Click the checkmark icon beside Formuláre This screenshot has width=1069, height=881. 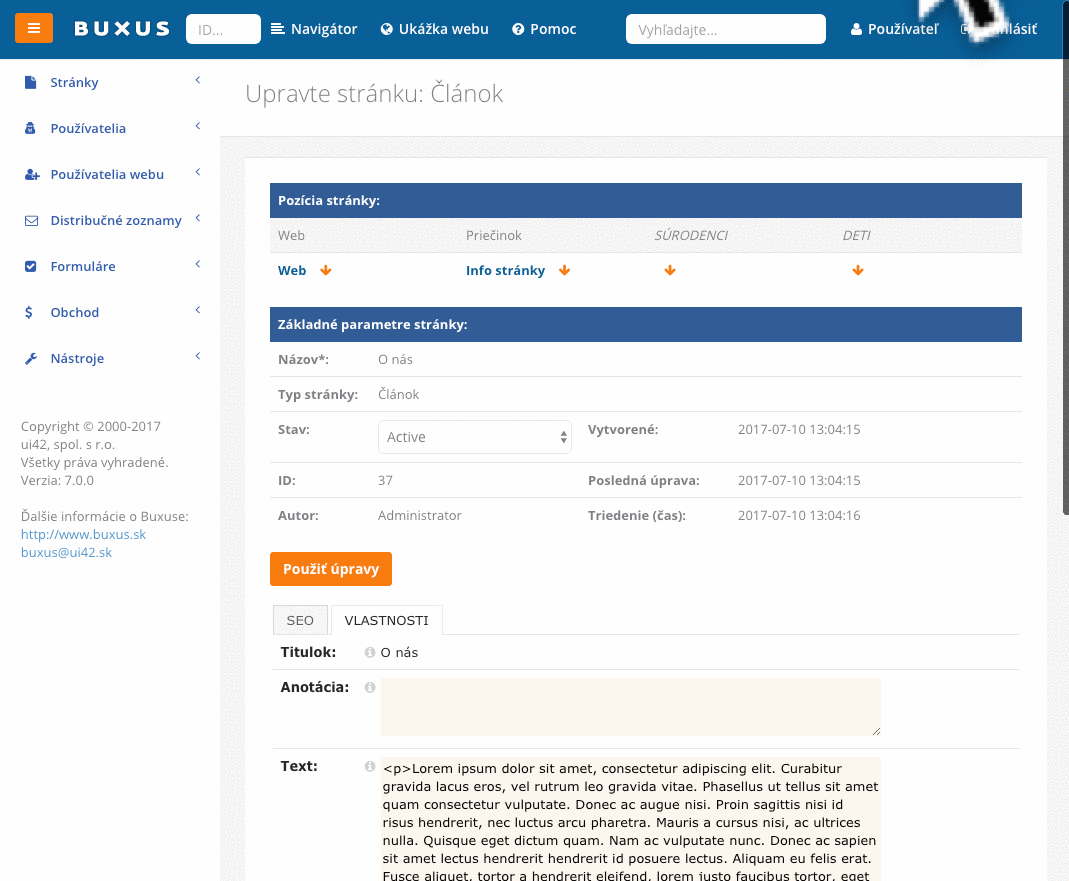(30, 266)
